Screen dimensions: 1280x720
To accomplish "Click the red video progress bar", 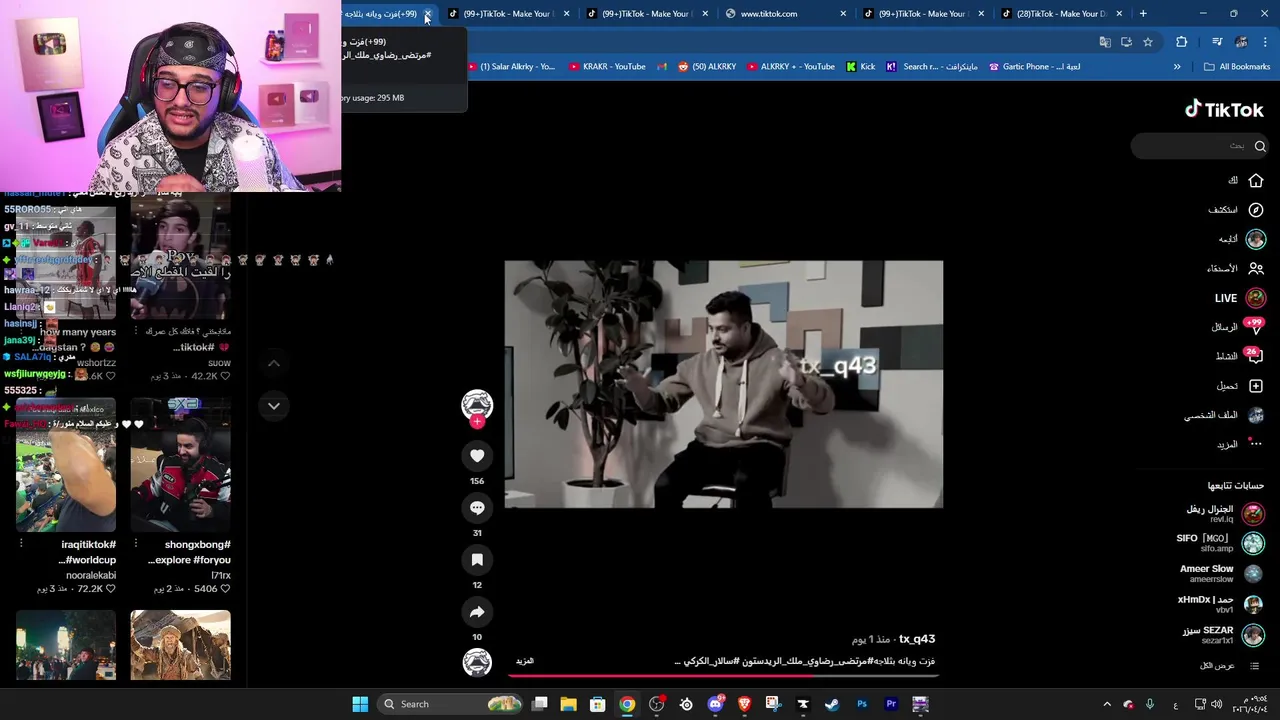I will [724, 676].
